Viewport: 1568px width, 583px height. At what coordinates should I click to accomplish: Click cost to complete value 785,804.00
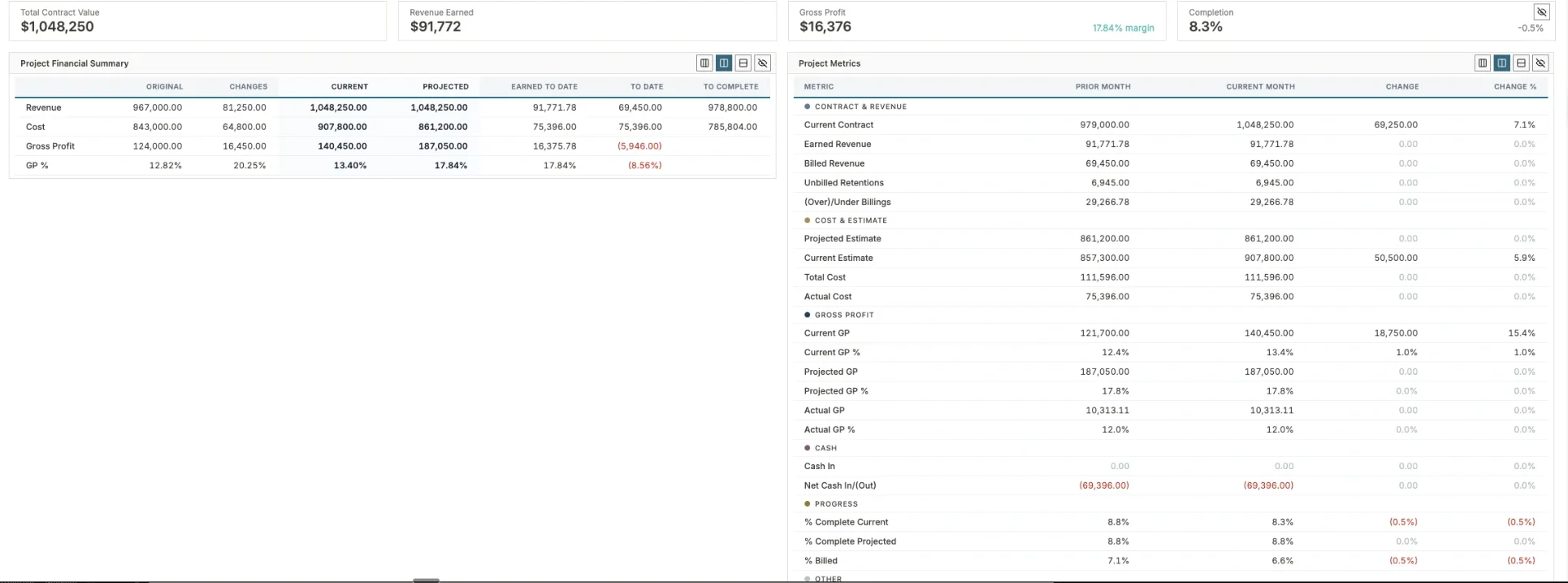[732, 127]
